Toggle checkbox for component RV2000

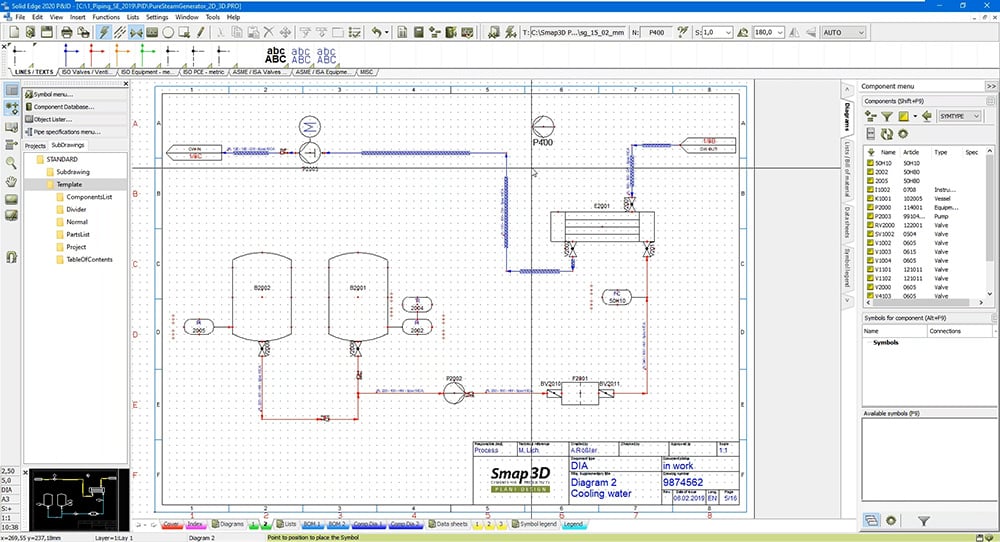click(871, 225)
